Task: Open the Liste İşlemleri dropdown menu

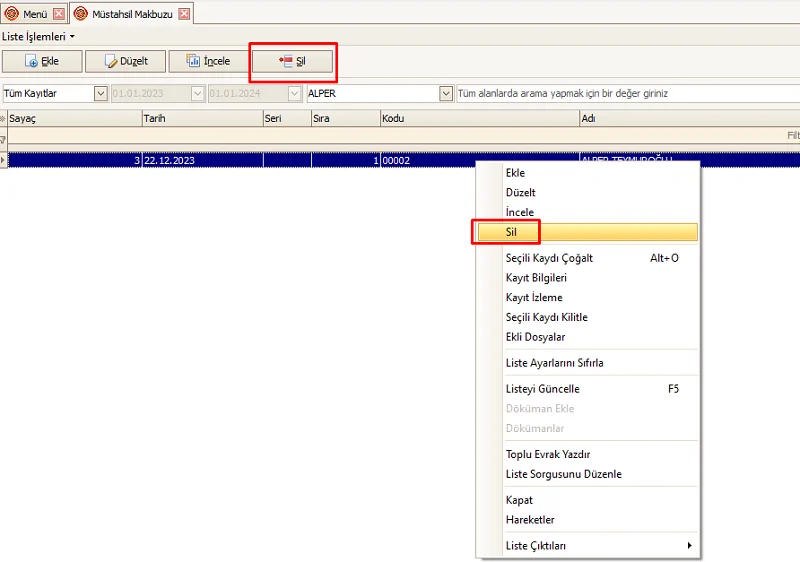Action: click(38, 36)
